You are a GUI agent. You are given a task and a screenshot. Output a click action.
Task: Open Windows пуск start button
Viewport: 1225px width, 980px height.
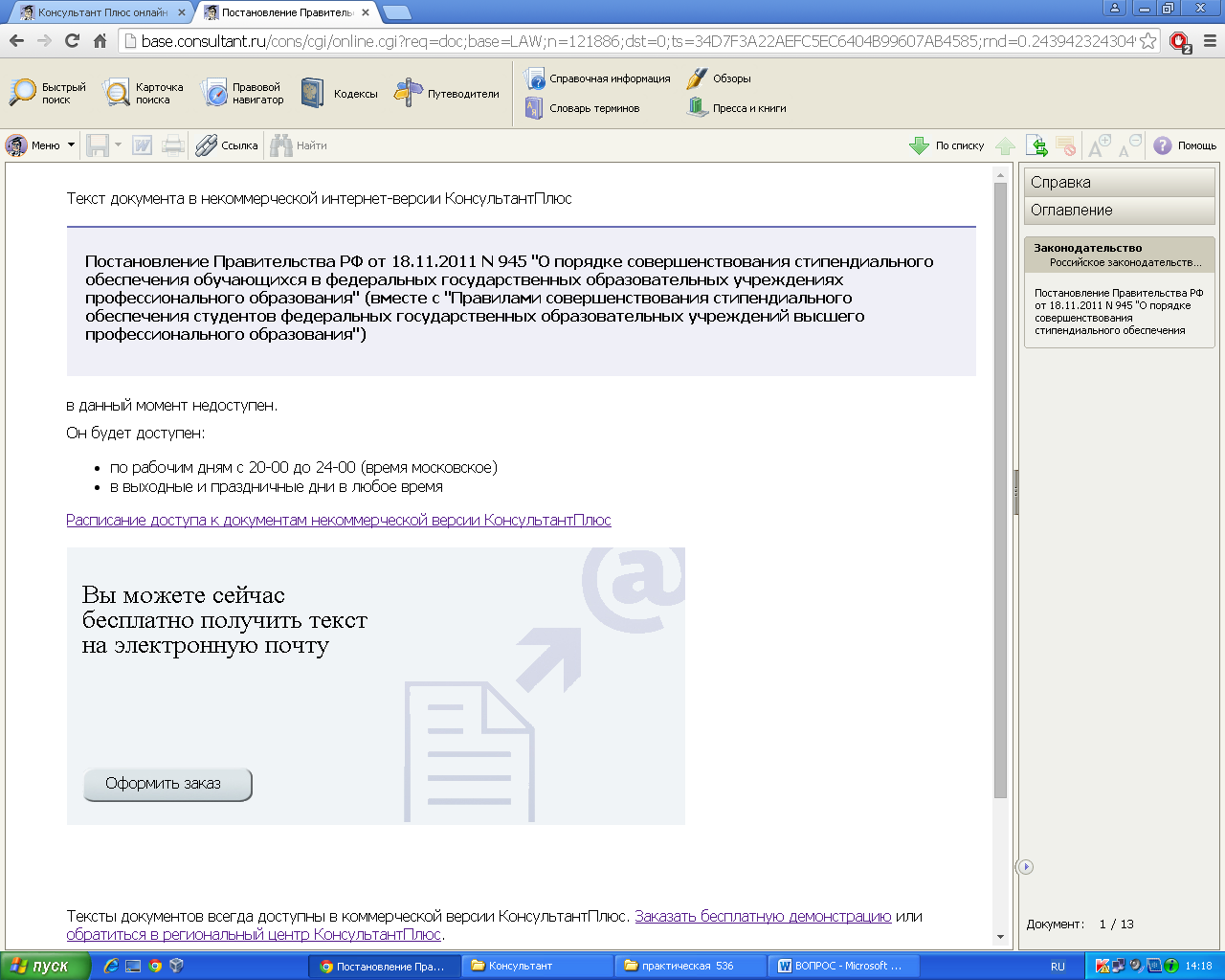pos(45,966)
